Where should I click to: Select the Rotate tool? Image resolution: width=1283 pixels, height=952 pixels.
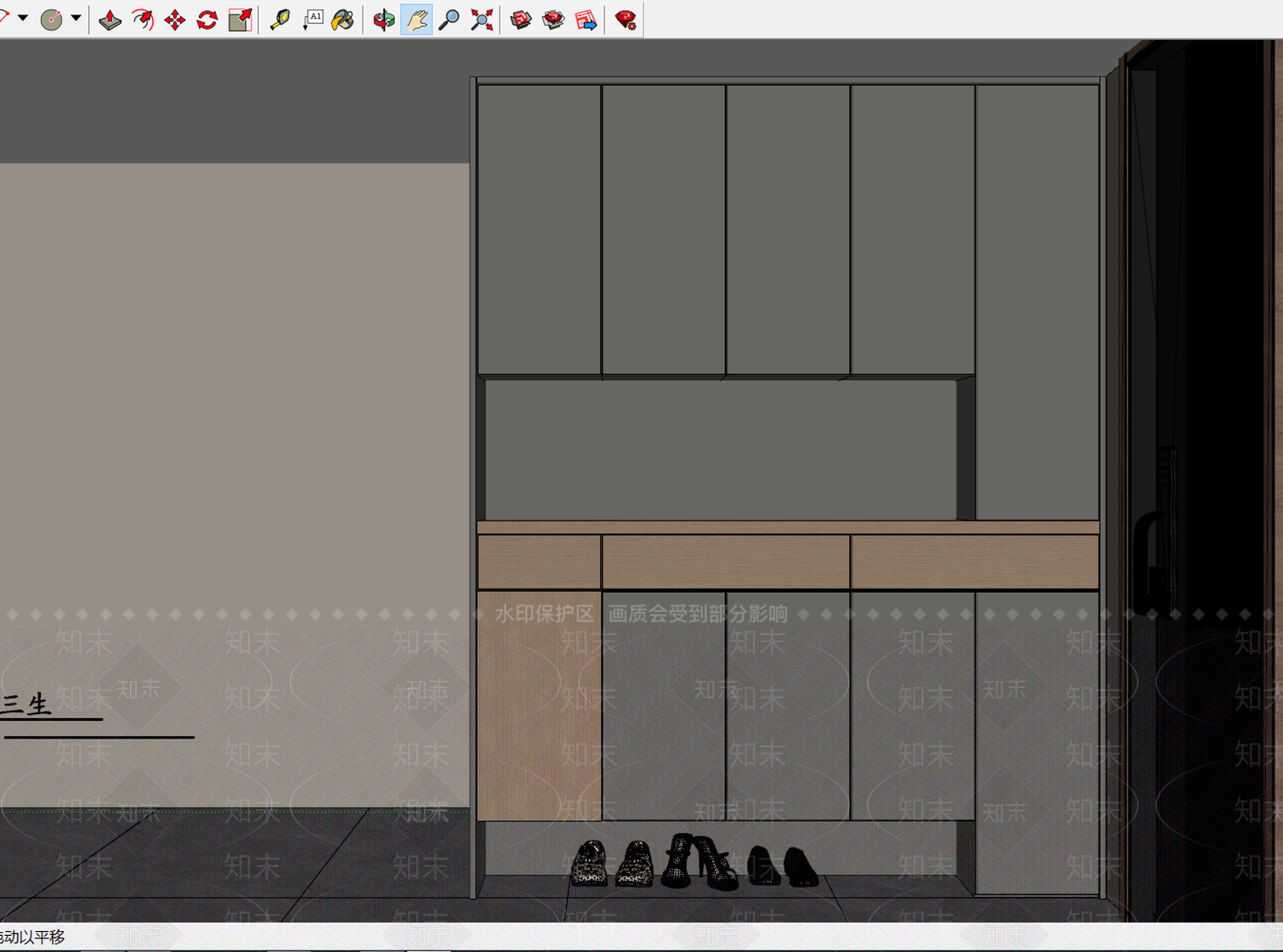[208, 20]
